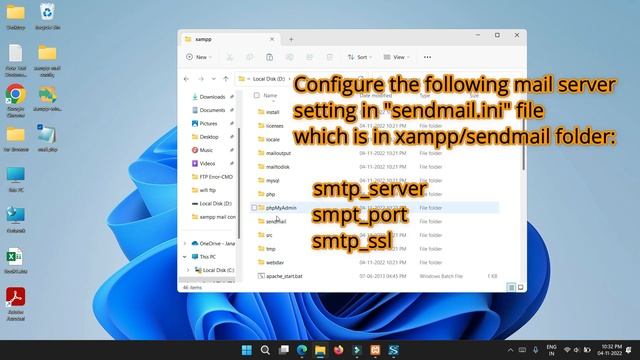Screen dimensions: 640x360
Task: Open FTP Error-CMD folder in sidebar
Action: pos(212,177)
